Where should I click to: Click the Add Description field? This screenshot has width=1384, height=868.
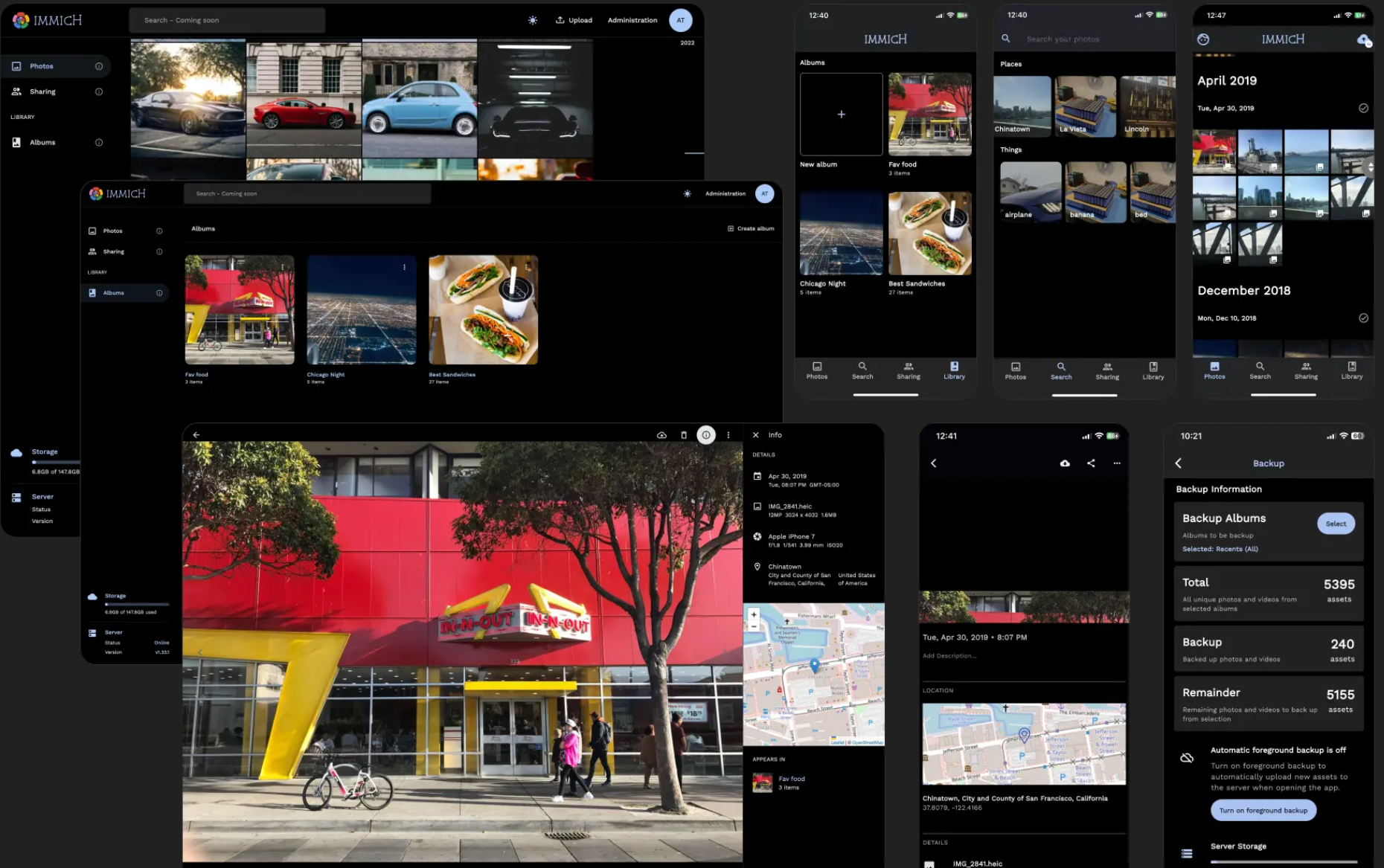point(950,655)
